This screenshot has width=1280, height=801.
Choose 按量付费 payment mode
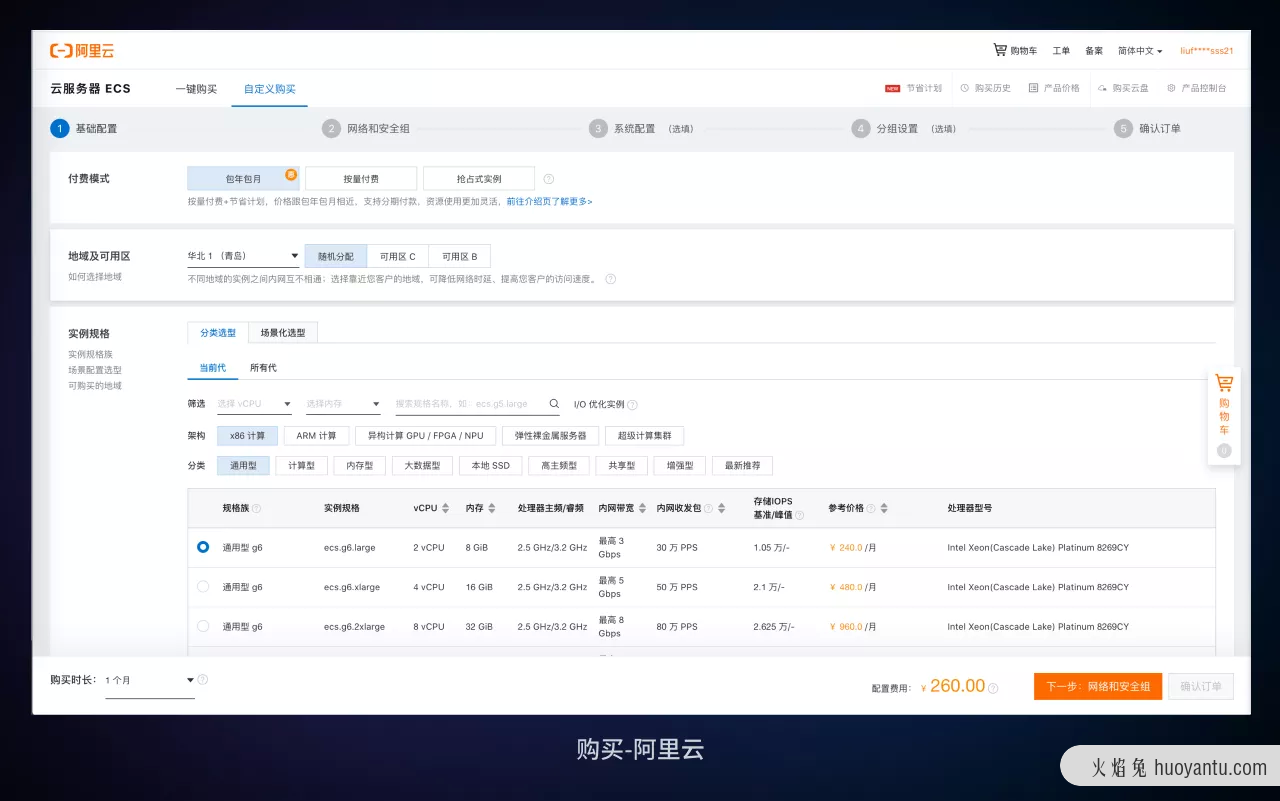[361, 178]
